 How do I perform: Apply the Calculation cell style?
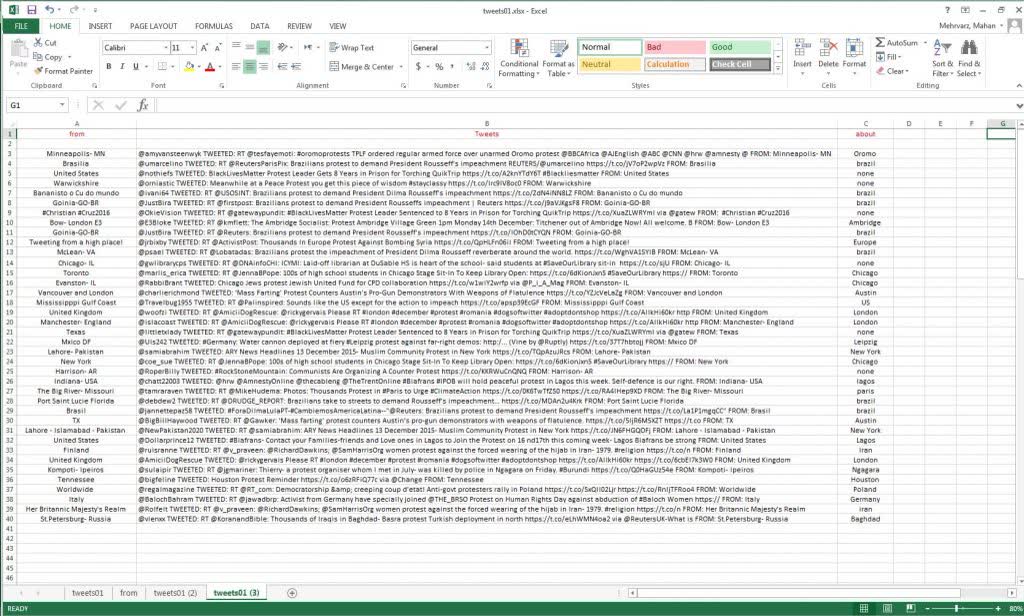(x=675, y=64)
